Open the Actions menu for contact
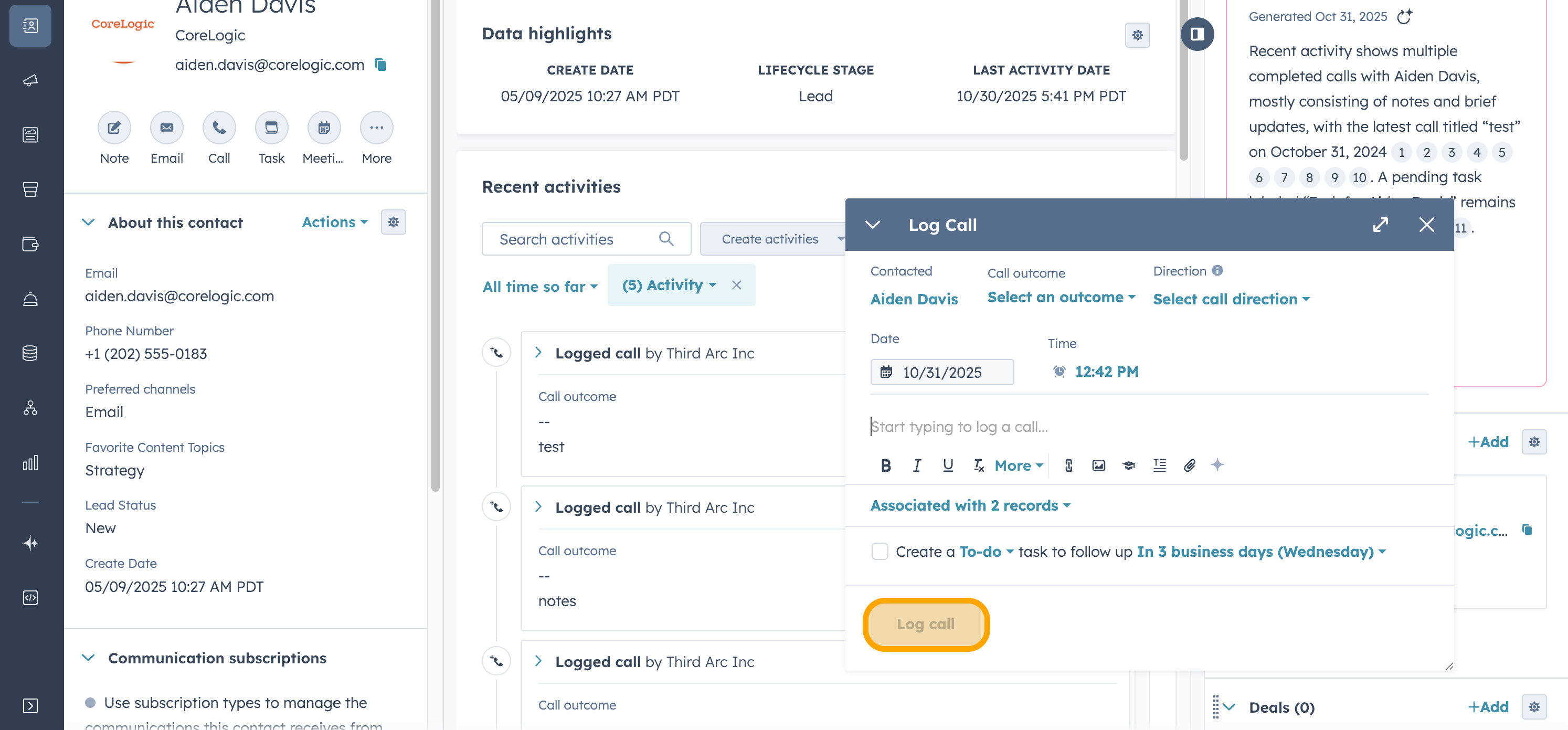Screen dimensions: 1568x730 335,223
